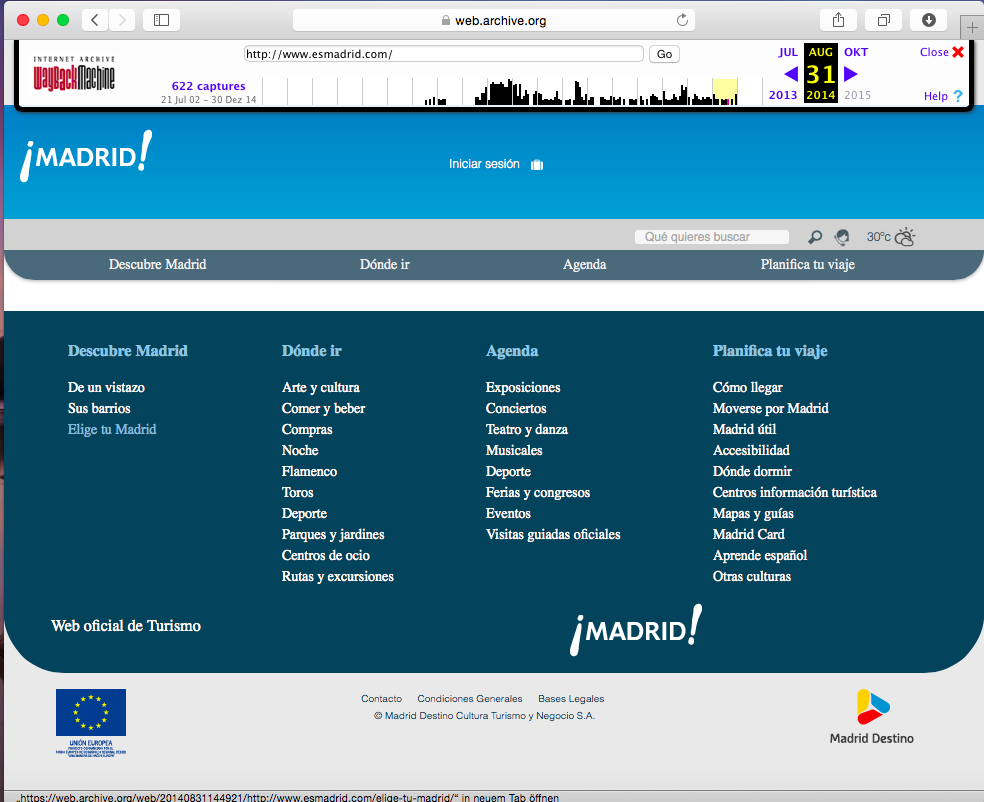Click the highlighted 2014 timeline section

pyautogui.click(x=725, y=91)
